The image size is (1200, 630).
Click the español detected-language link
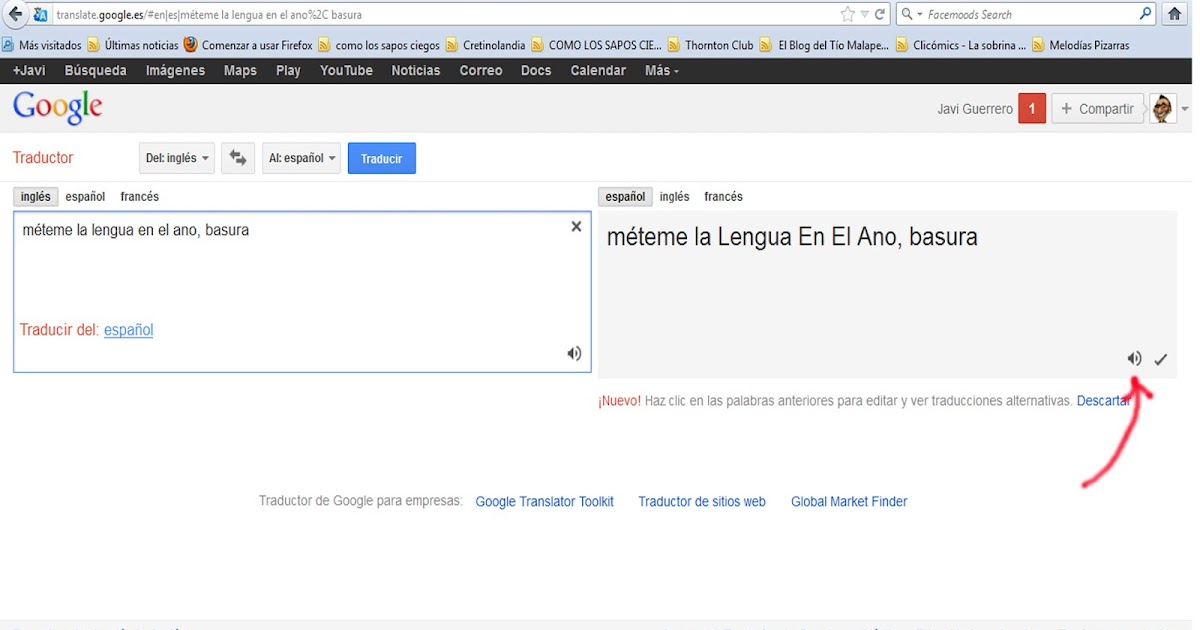click(x=128, y=330)
